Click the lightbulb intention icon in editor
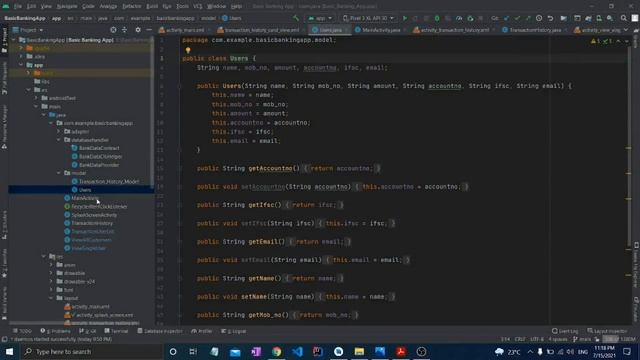This screenshot has height=360, width=640. (x=188, y=51)
